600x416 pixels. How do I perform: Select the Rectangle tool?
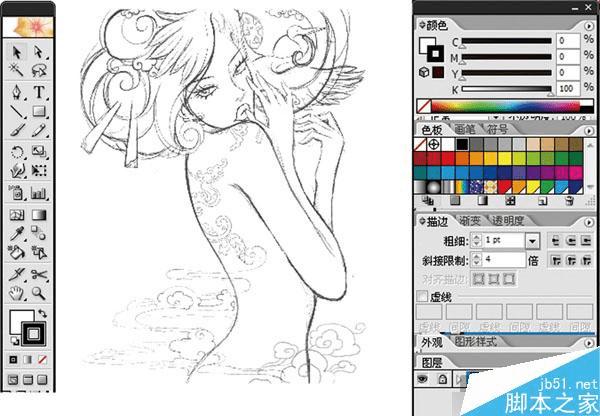pyautogui.click(x=39, y=111)
